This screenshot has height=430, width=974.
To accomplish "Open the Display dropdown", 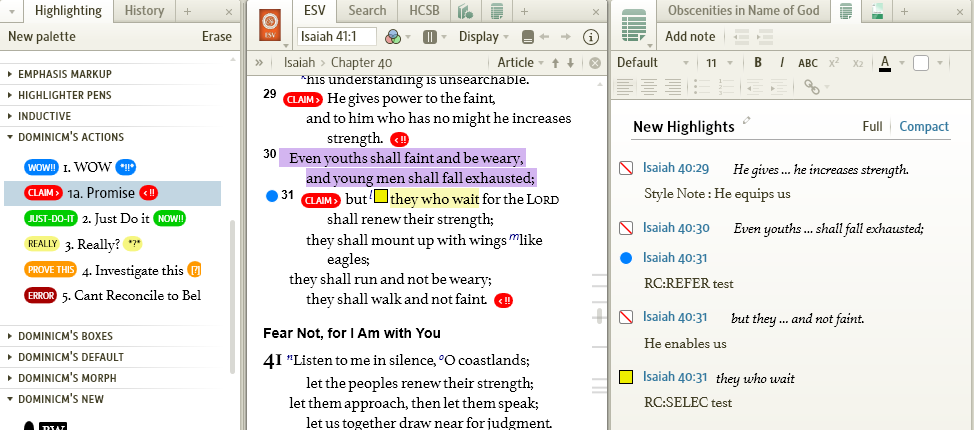I will [483, 37].
